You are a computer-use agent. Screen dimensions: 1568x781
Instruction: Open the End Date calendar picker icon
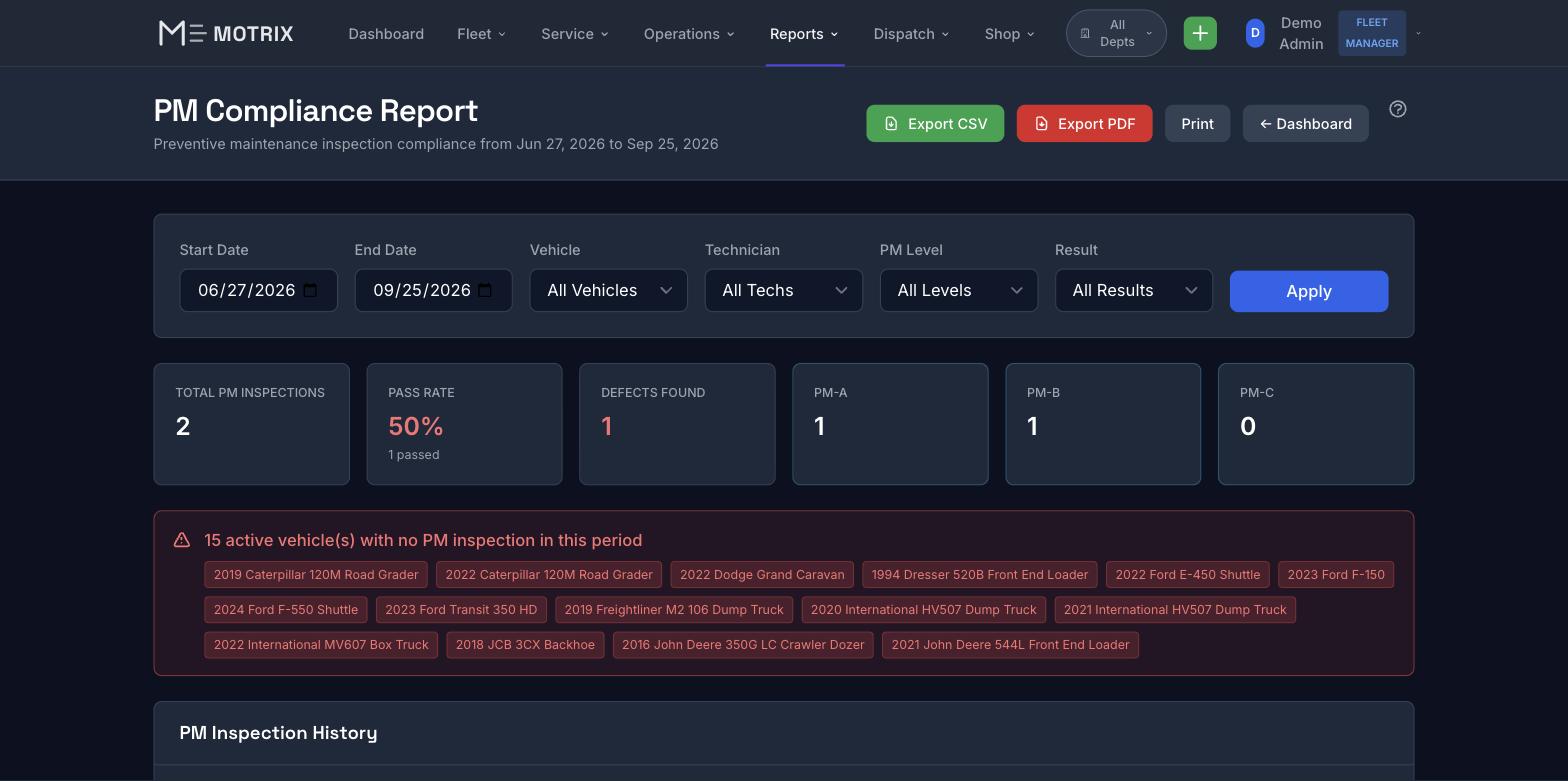(485, 290)
